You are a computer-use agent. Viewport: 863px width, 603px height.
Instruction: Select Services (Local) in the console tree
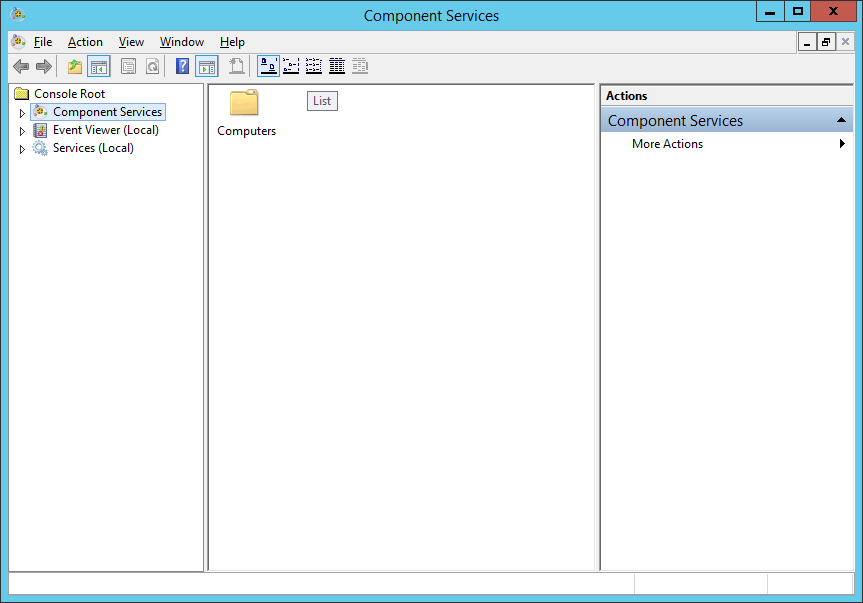click(x=93, y=148)
